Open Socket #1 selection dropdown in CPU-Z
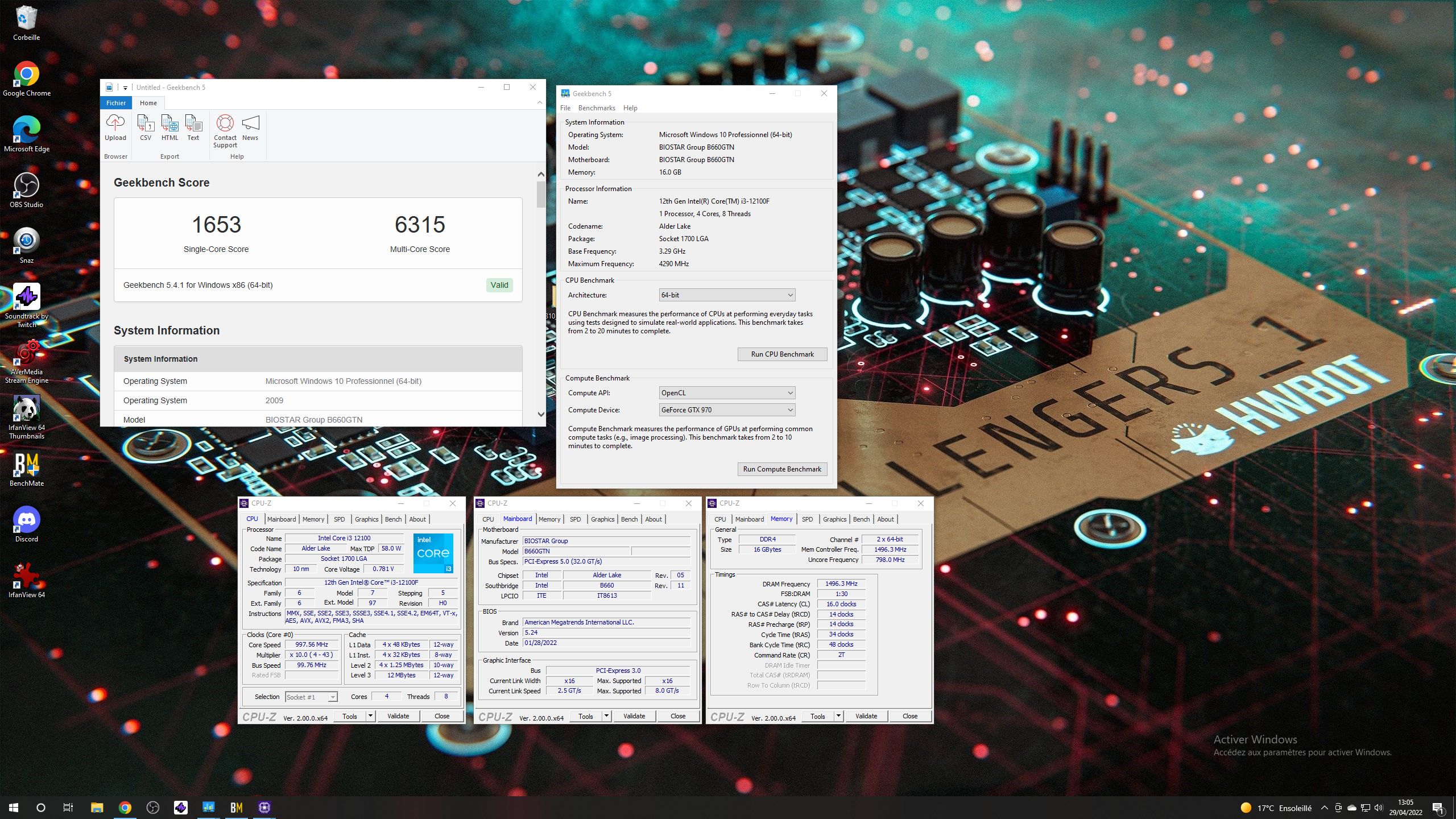 coord(311,697)
